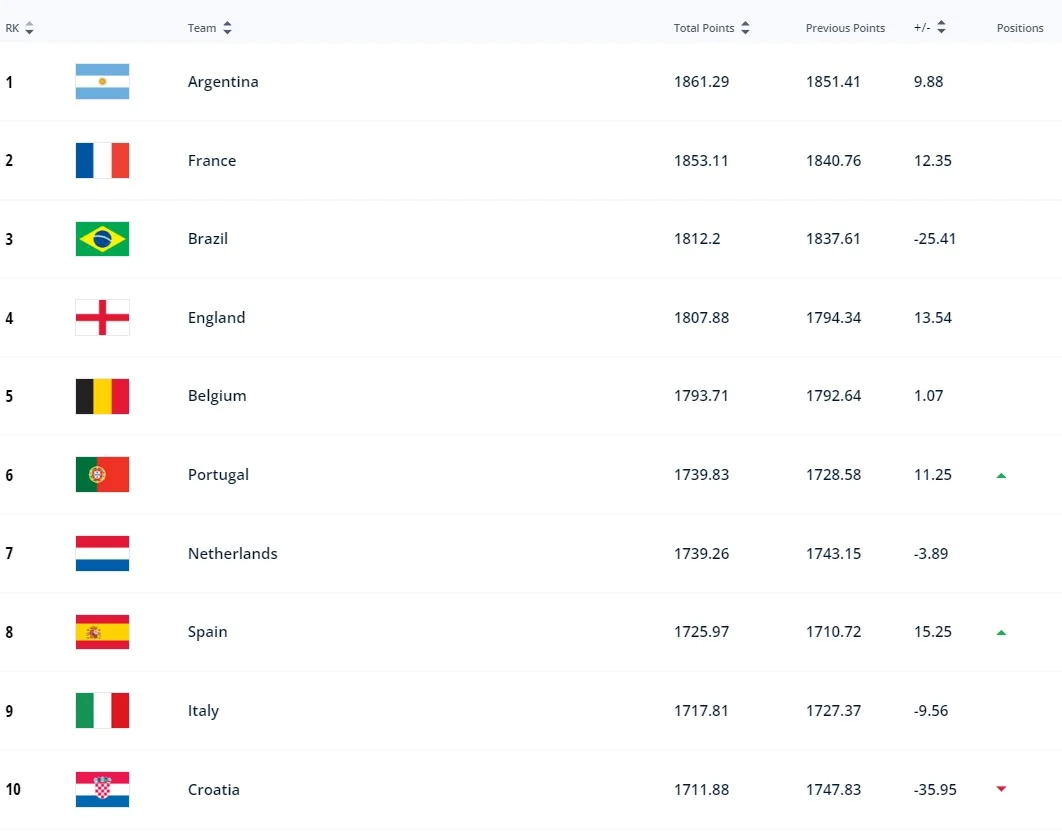This screenshot has width=1062, height=834.
Task: Click the Netherlands flag icon
Action: pos(102,554)
